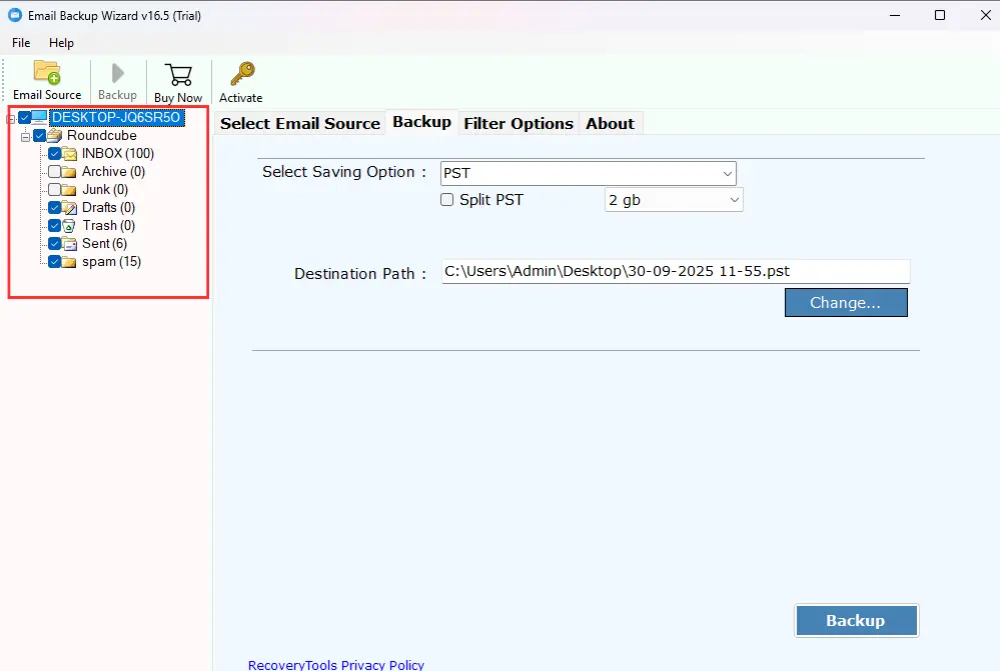Open the 2 gb split size dropdown

(674, 200)
